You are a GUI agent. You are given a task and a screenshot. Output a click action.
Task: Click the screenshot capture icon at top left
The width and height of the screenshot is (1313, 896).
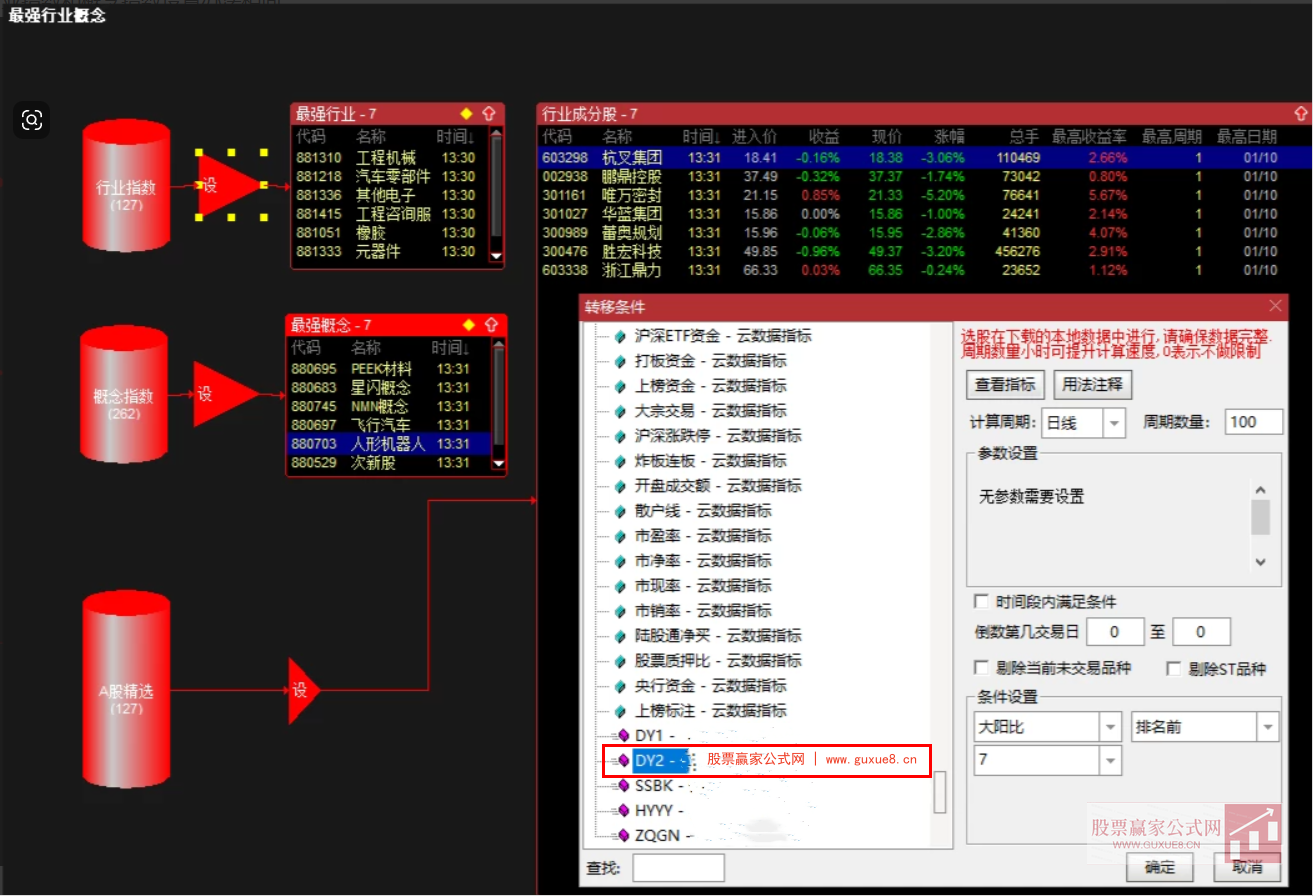(31, 119)
